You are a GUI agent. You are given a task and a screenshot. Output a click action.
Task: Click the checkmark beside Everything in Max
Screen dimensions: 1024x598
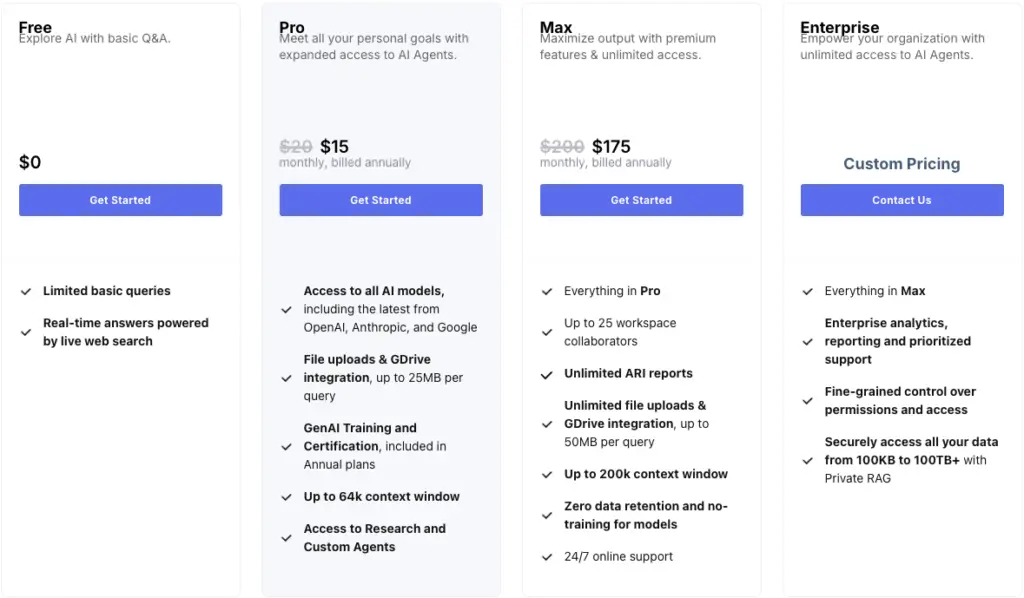click(808, 291)
